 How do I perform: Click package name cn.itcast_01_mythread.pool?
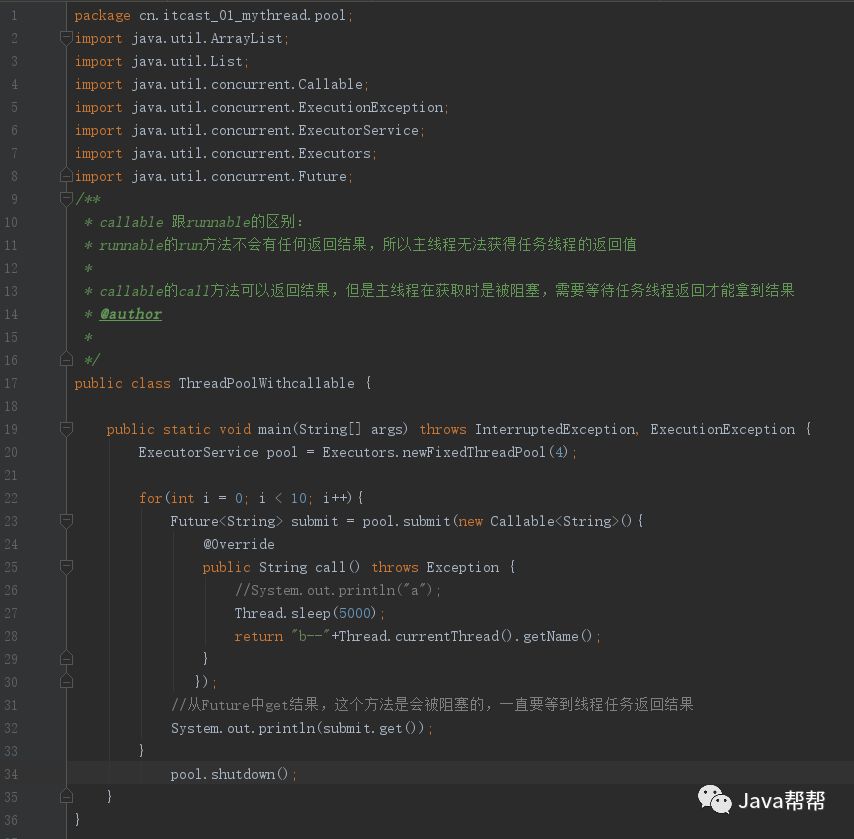point(242,15)
